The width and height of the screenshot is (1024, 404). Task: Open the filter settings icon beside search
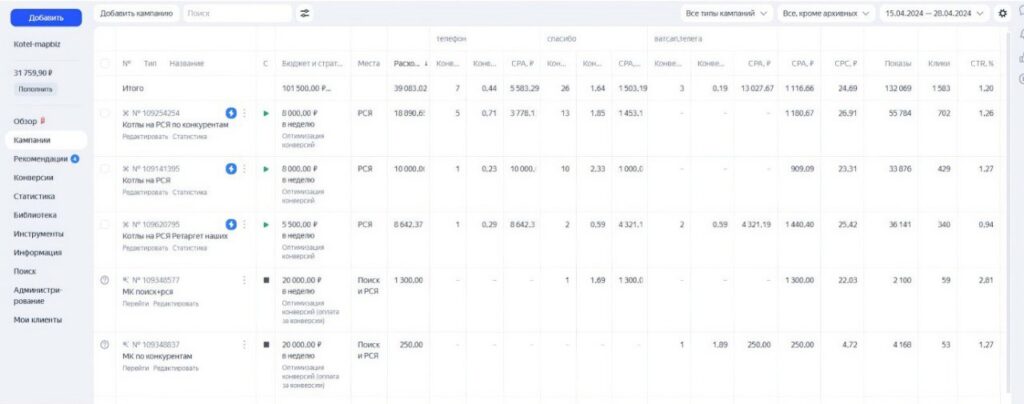[304, 13]
